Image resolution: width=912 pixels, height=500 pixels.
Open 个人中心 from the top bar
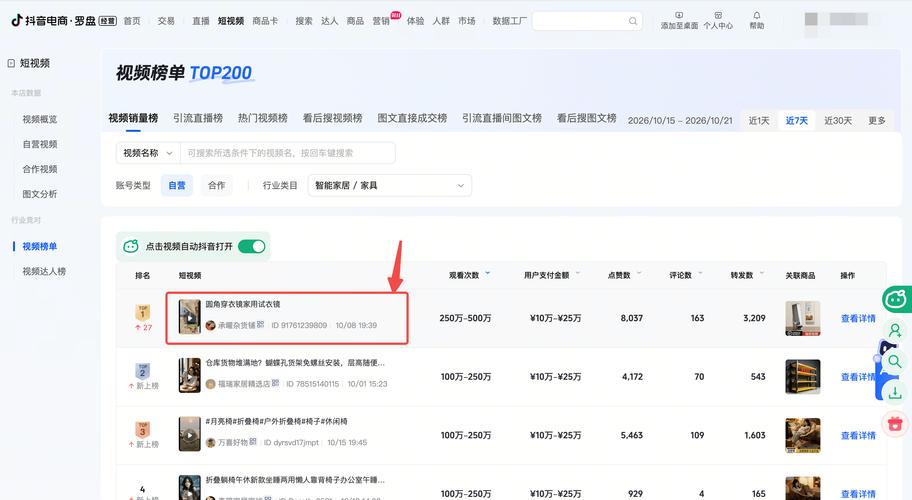point(718,20)
